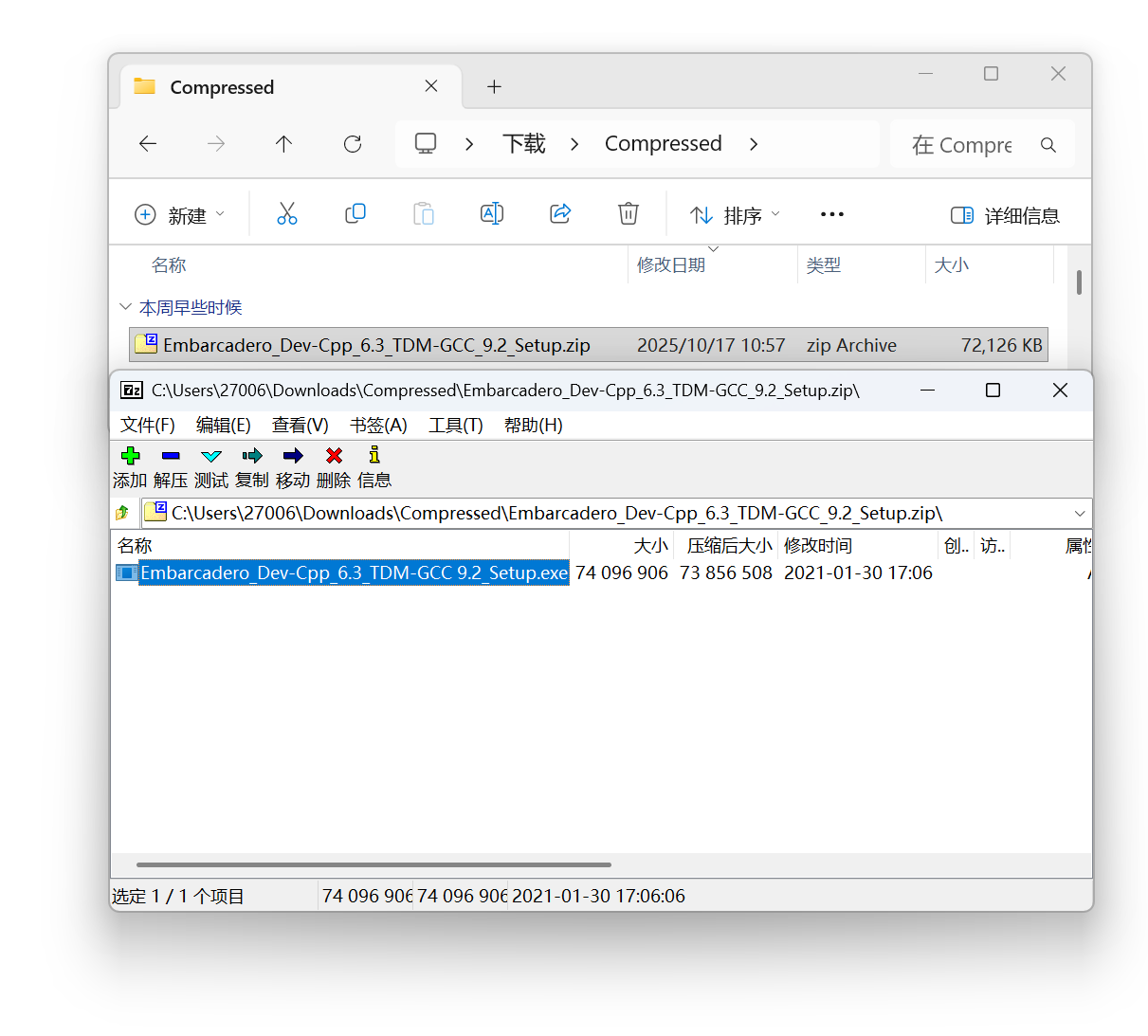Image resolution: width=1148 pixels, height=1036 pixels.
Task: Click the 7z icon in 7-Zip title bar
Action: 132,391
